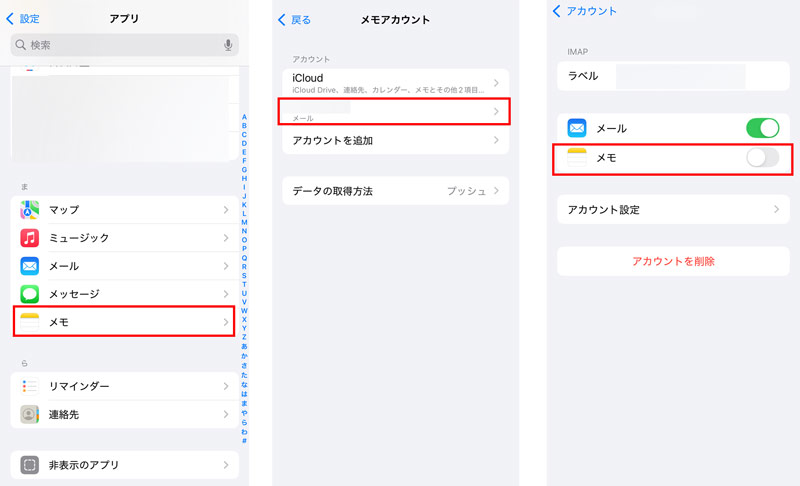
Task: Tap the Reminders app icon
Action: (x=30, y=386)
